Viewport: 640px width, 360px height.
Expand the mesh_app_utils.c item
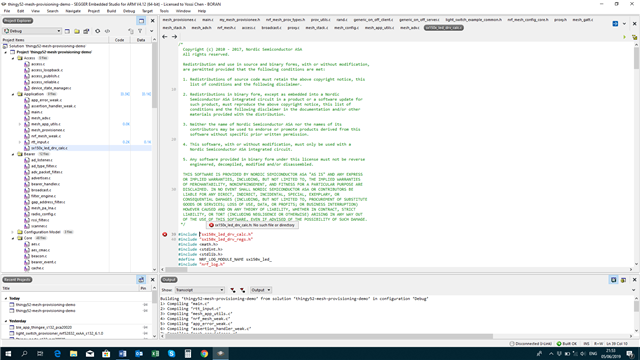coord(20,124)
